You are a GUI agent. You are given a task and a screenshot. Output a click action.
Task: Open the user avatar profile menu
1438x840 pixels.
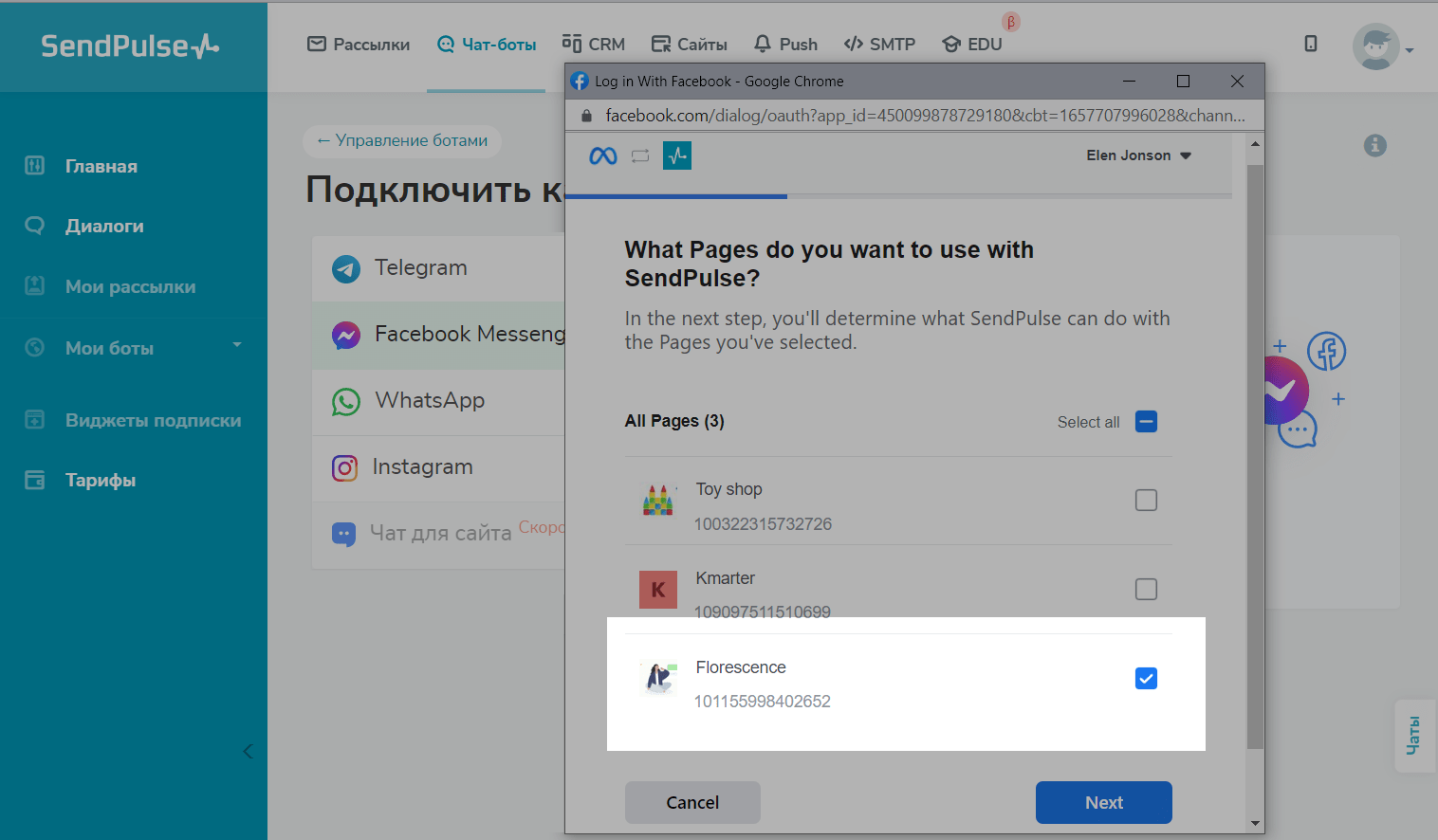pos(1376,46)
